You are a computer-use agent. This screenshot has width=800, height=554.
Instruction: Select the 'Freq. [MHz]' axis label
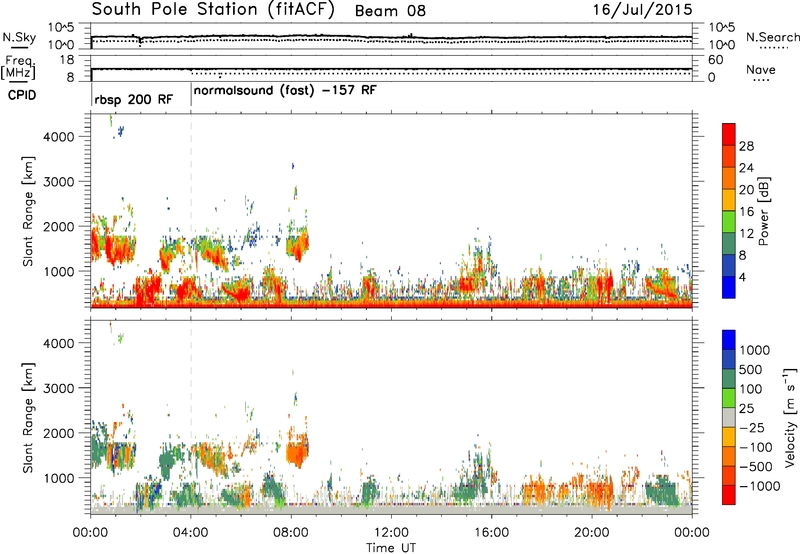click(x=19, y=68)
